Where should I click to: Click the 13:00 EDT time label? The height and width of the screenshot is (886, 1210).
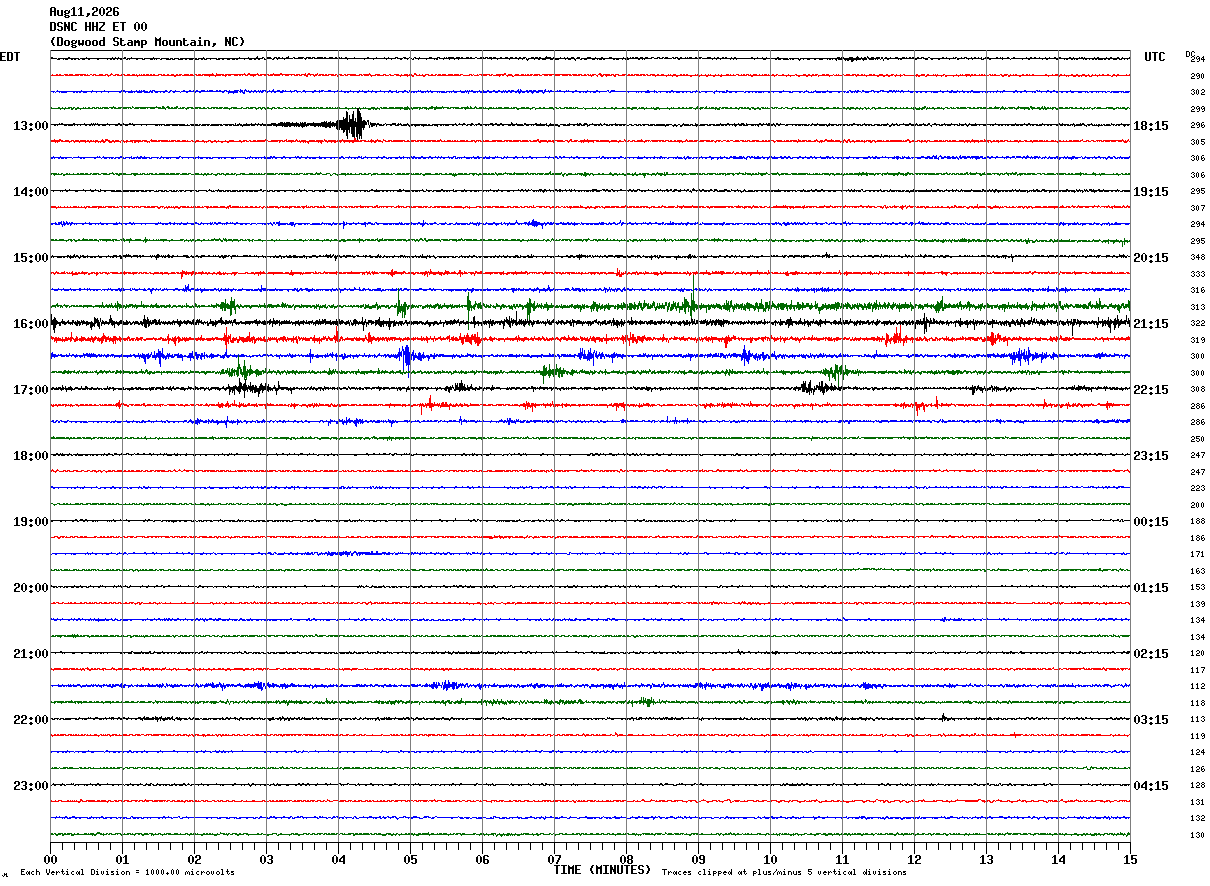coord(31,126)
